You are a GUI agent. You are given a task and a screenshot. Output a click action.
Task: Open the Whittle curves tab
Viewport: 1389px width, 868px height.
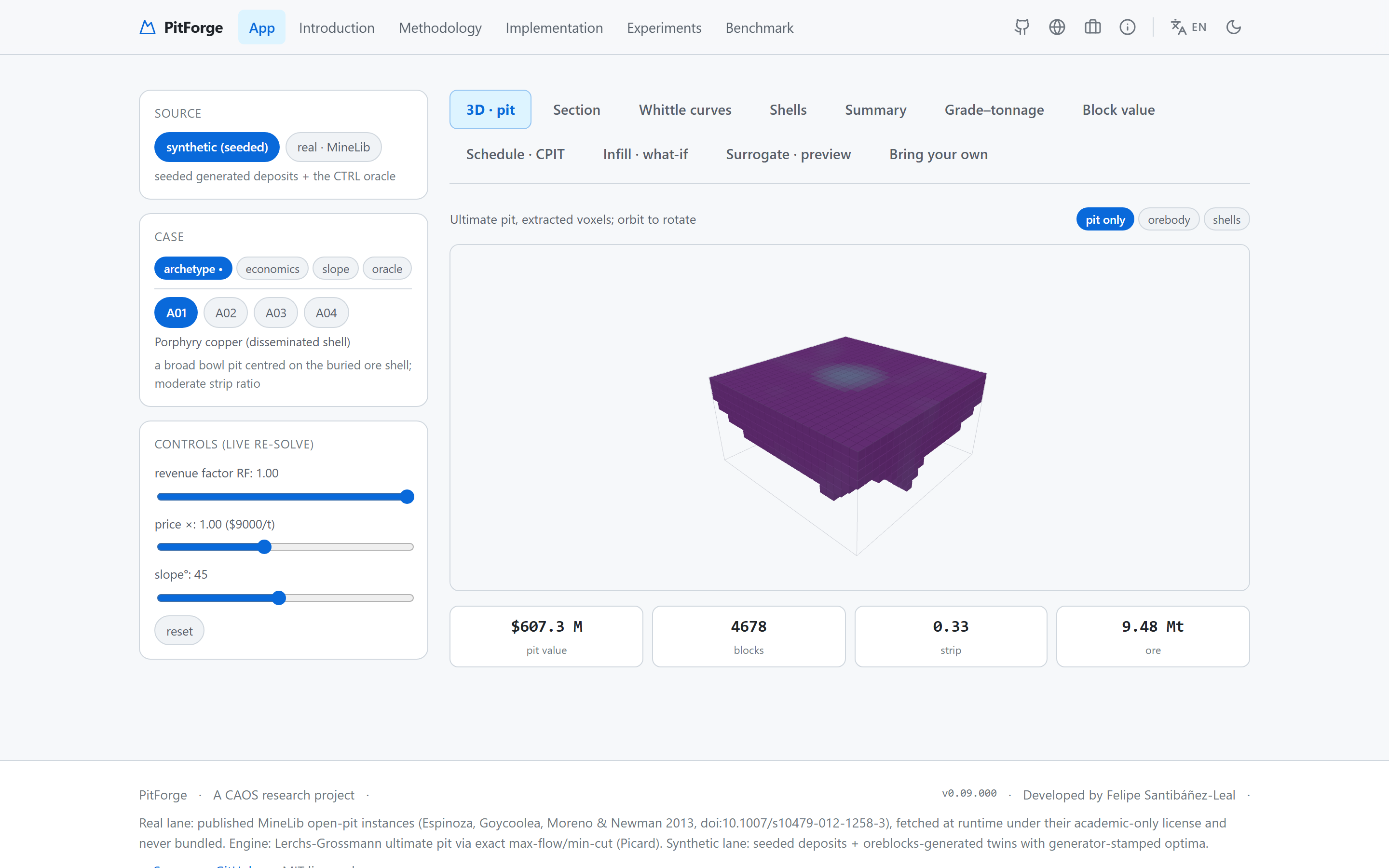pos(685,109)
